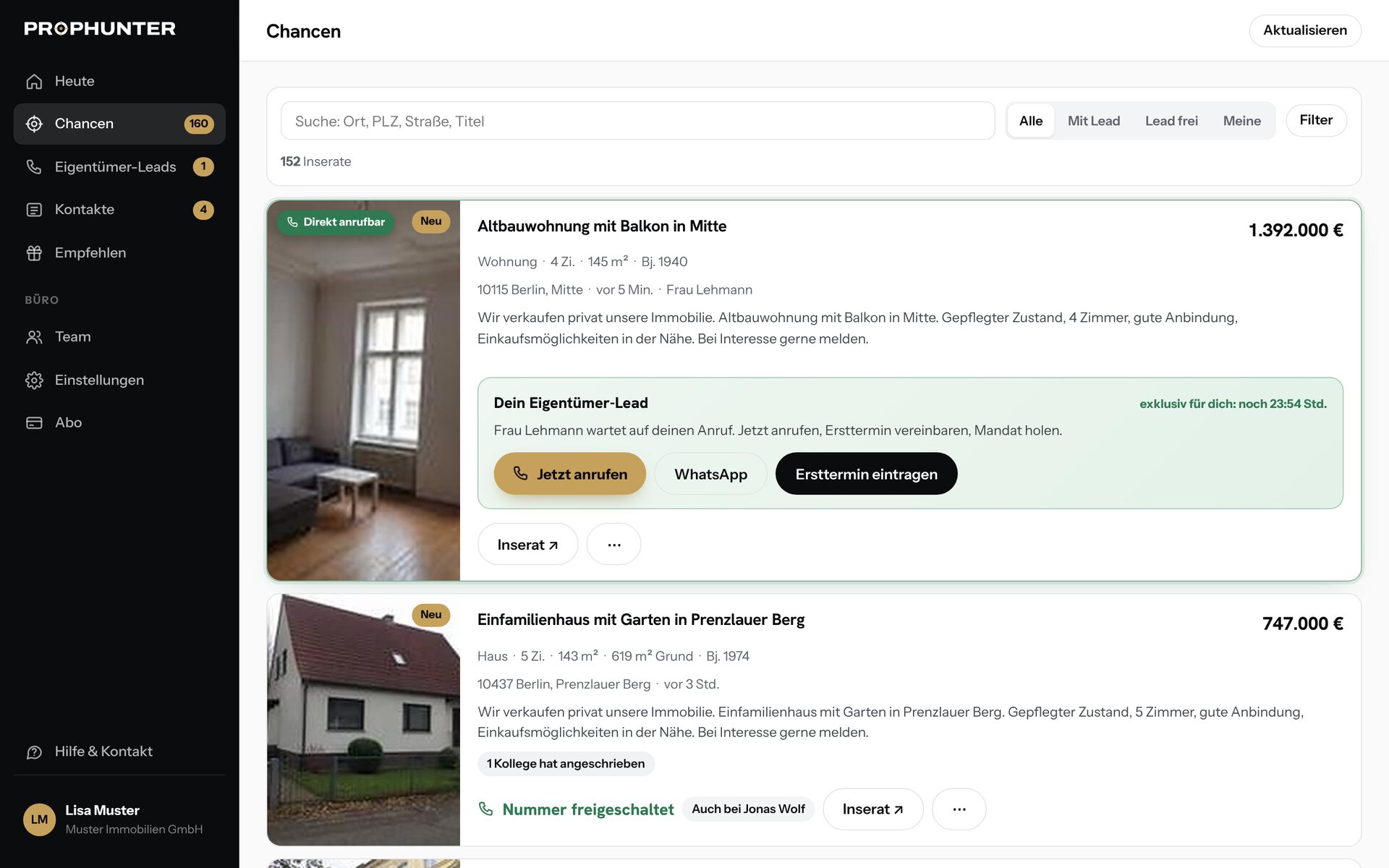Click phone icon in Jetzt anrufen button
Image resolution: width=1389 pixels, height=868 pixels.
tap(520, 473)
